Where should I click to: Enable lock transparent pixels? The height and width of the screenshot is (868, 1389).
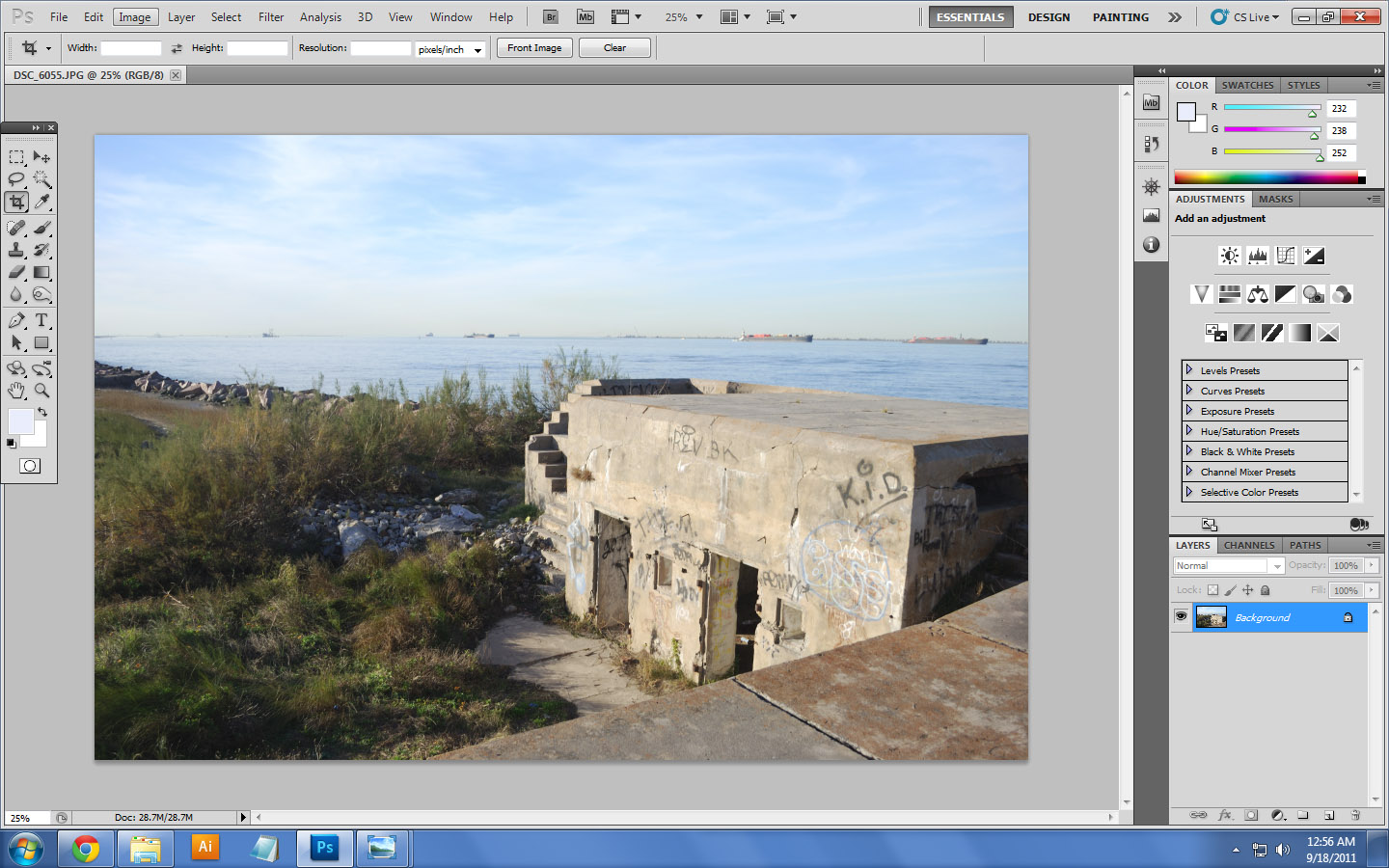click(x=1212, y=590)
